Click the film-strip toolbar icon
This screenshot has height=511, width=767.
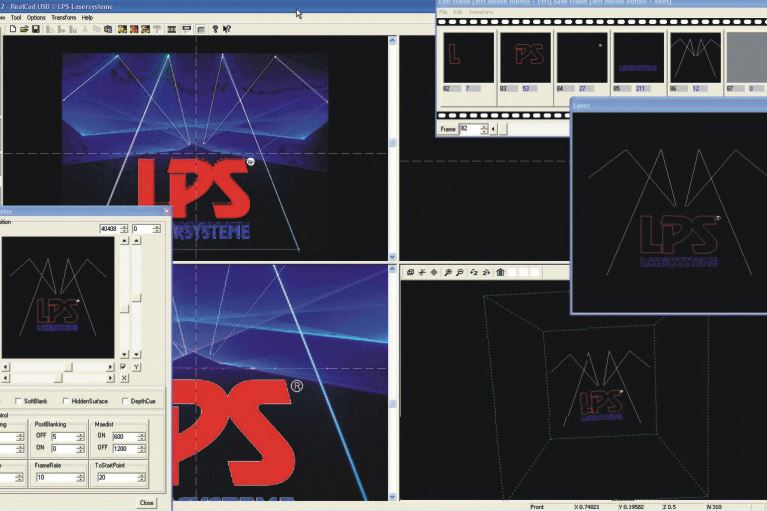click(x=172, y=29)
